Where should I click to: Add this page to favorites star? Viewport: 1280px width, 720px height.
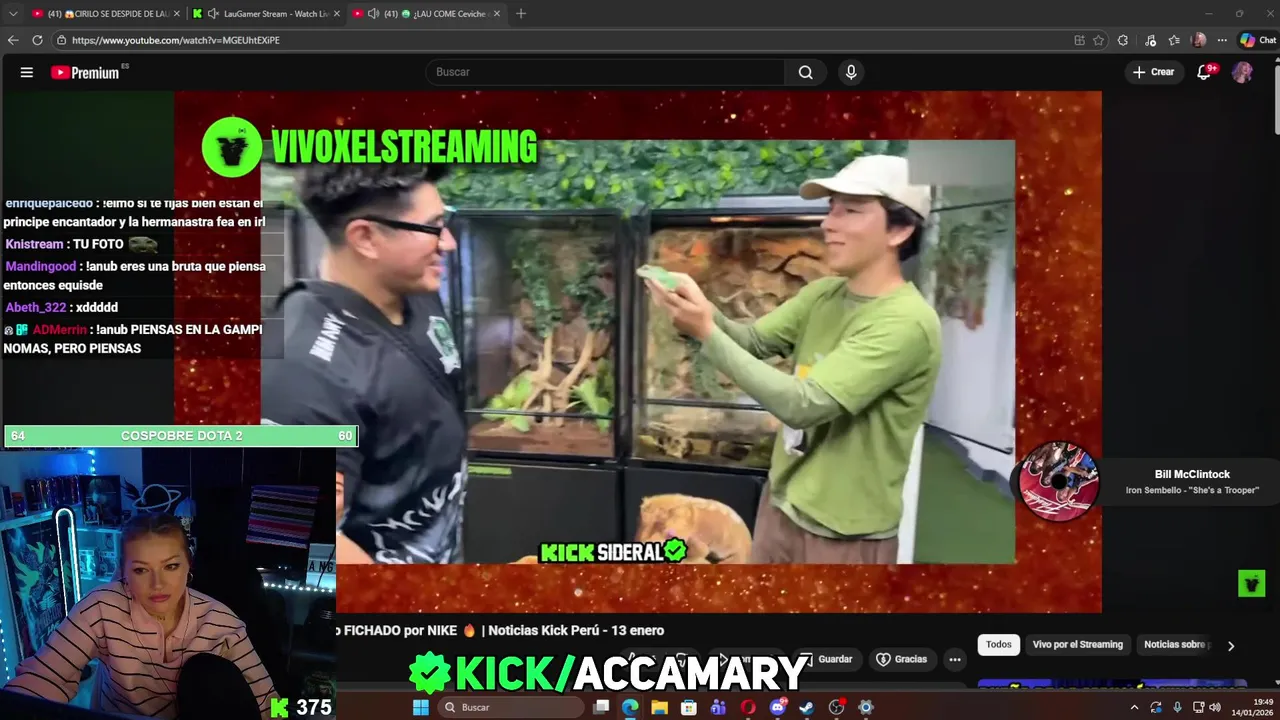(1099, 40)
